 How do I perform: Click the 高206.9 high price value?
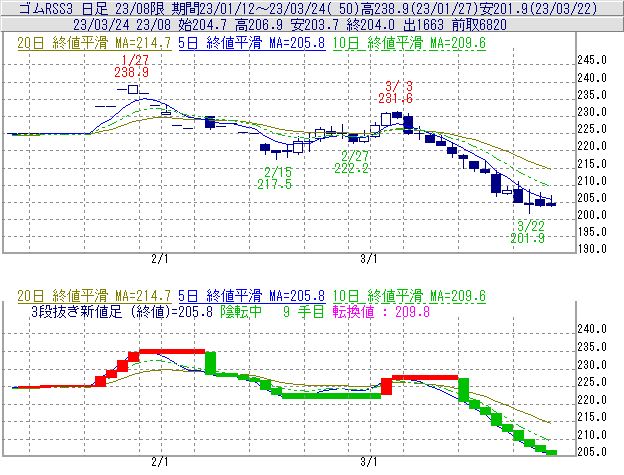259,25
